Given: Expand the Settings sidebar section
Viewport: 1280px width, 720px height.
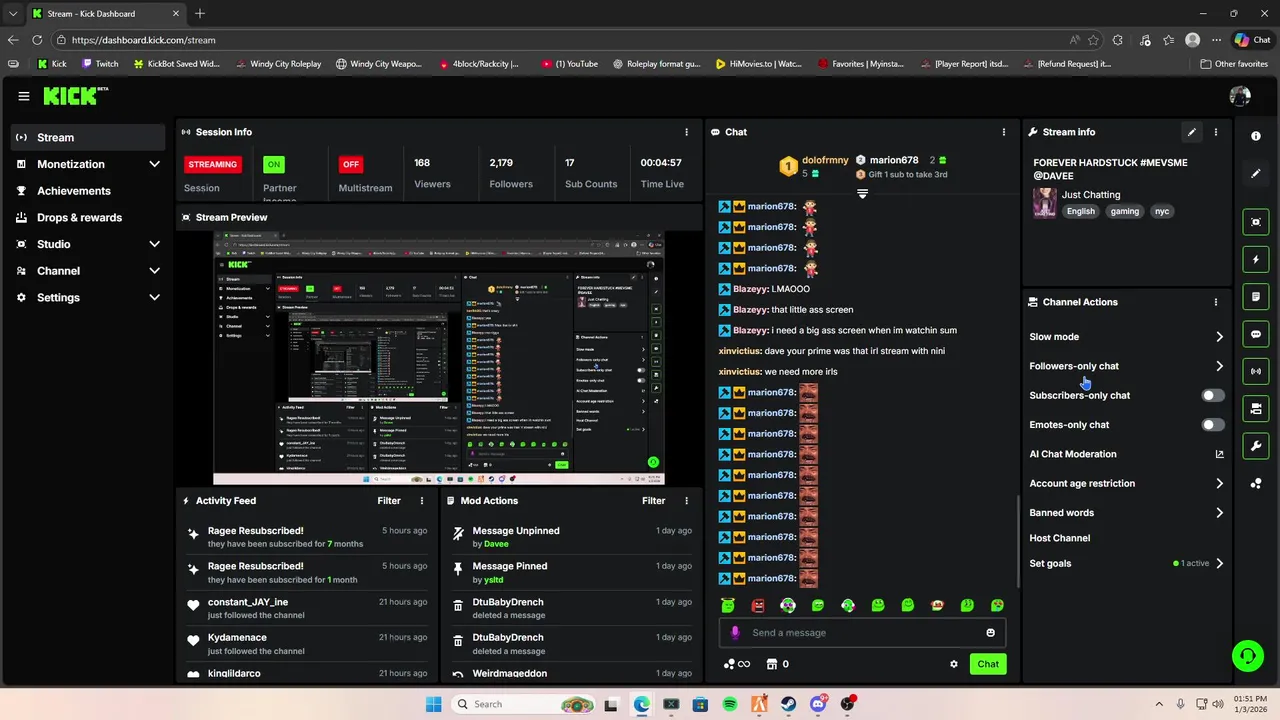Looking at the screenshot, I should (154, 297).
